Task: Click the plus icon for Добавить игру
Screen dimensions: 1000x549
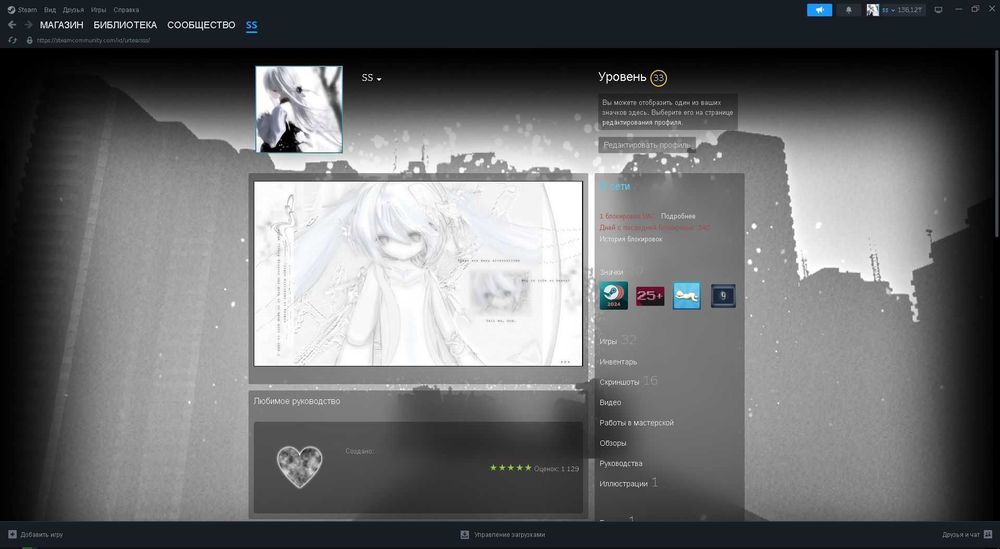Action: click(12, 534)
